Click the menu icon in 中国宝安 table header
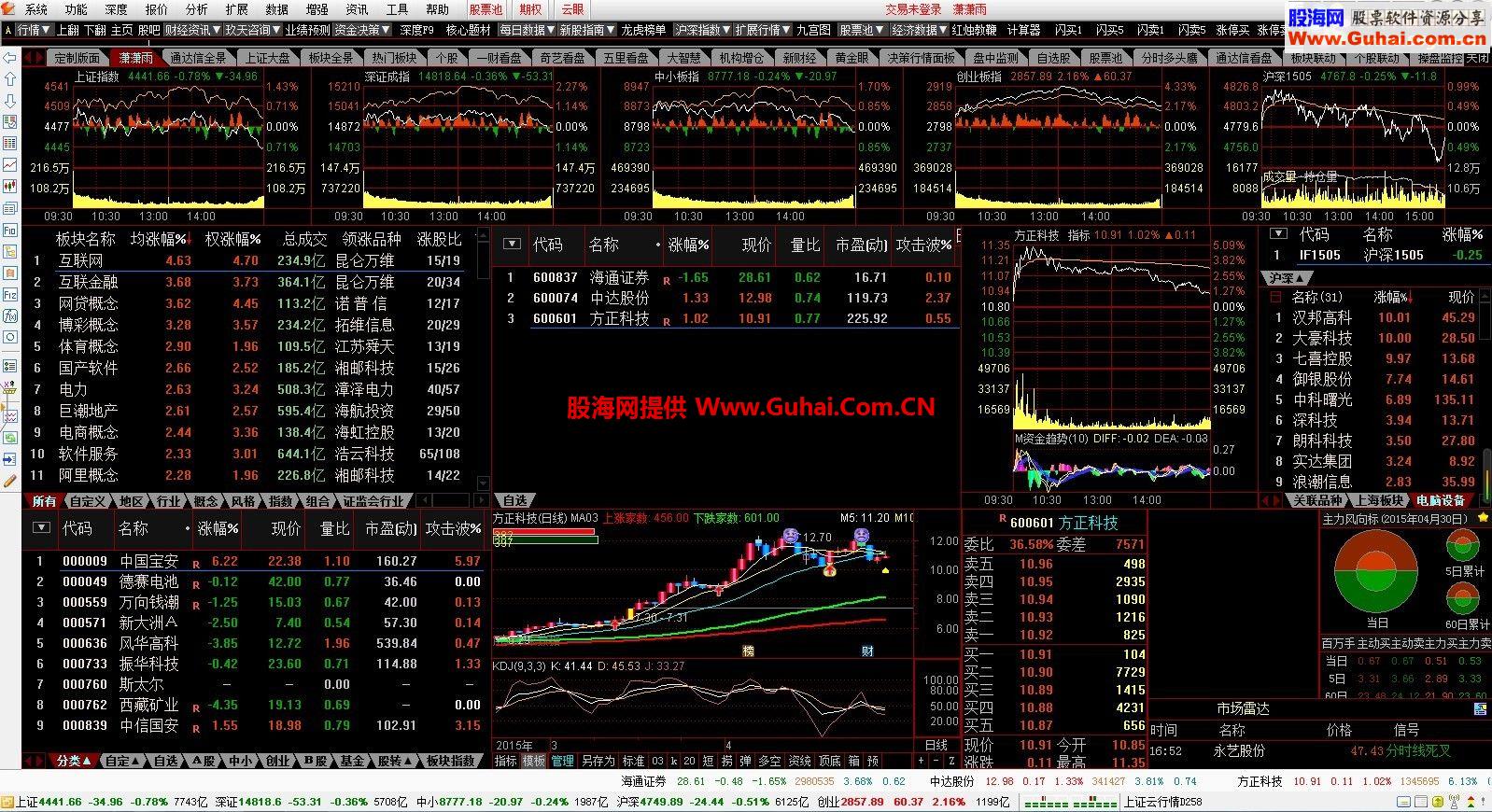 [40, 528]
